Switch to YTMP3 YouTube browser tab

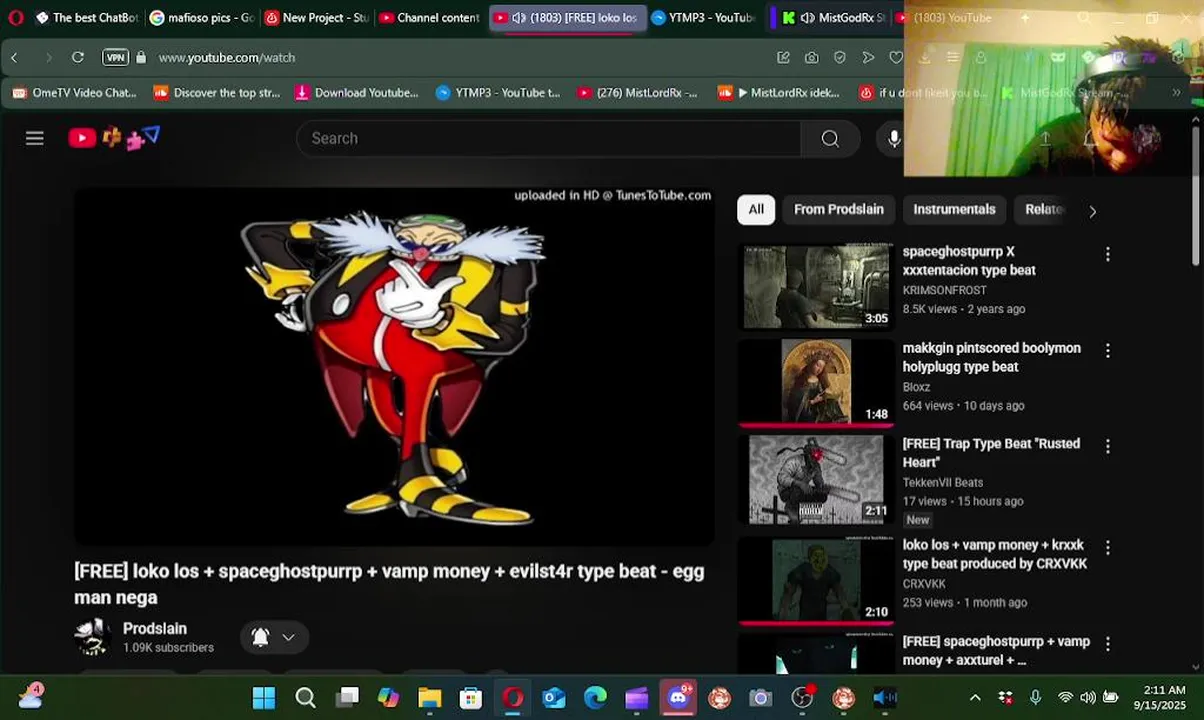click(x=704, y=18)
